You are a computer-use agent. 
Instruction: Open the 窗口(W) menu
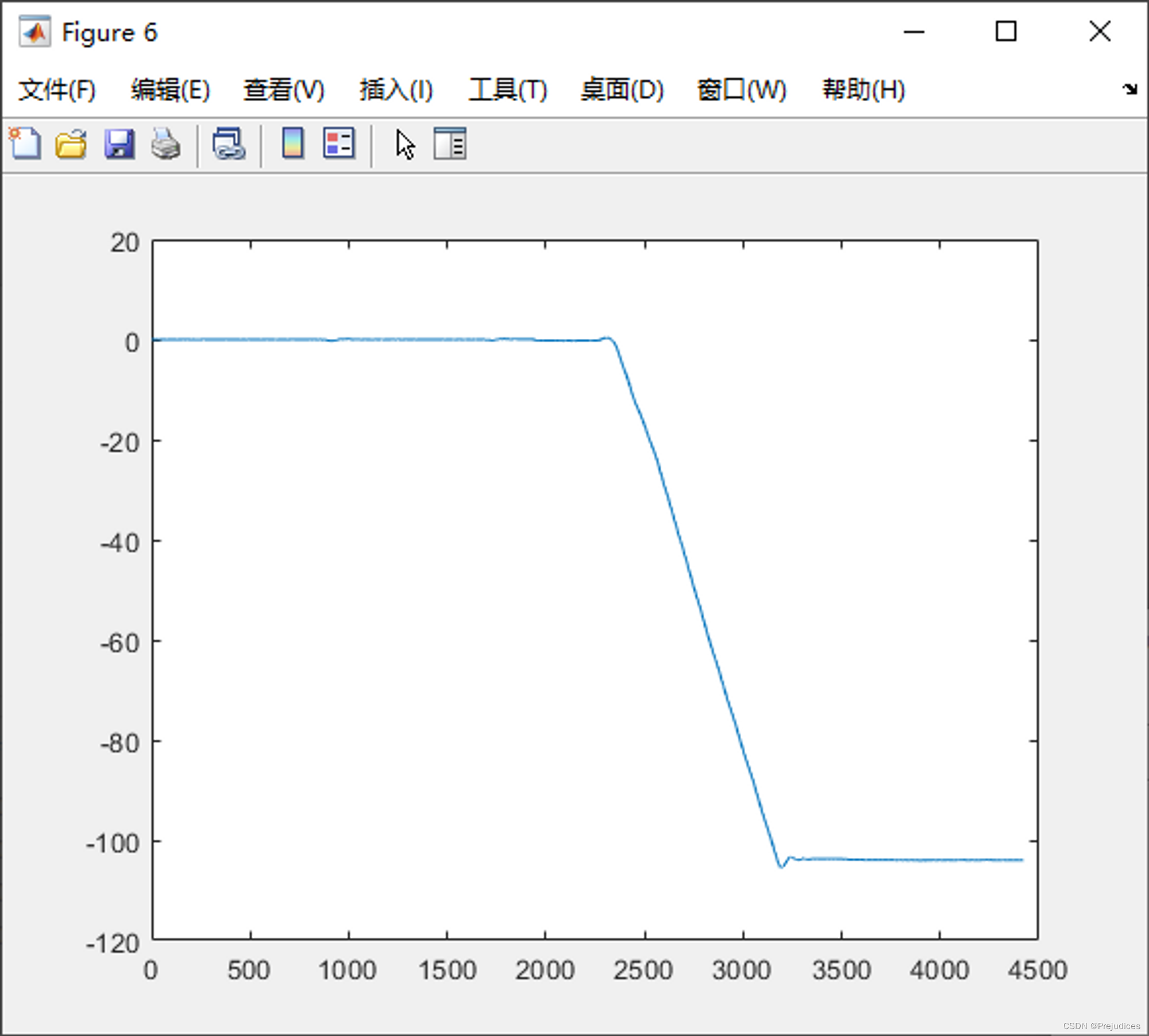(x=742, y=90)
